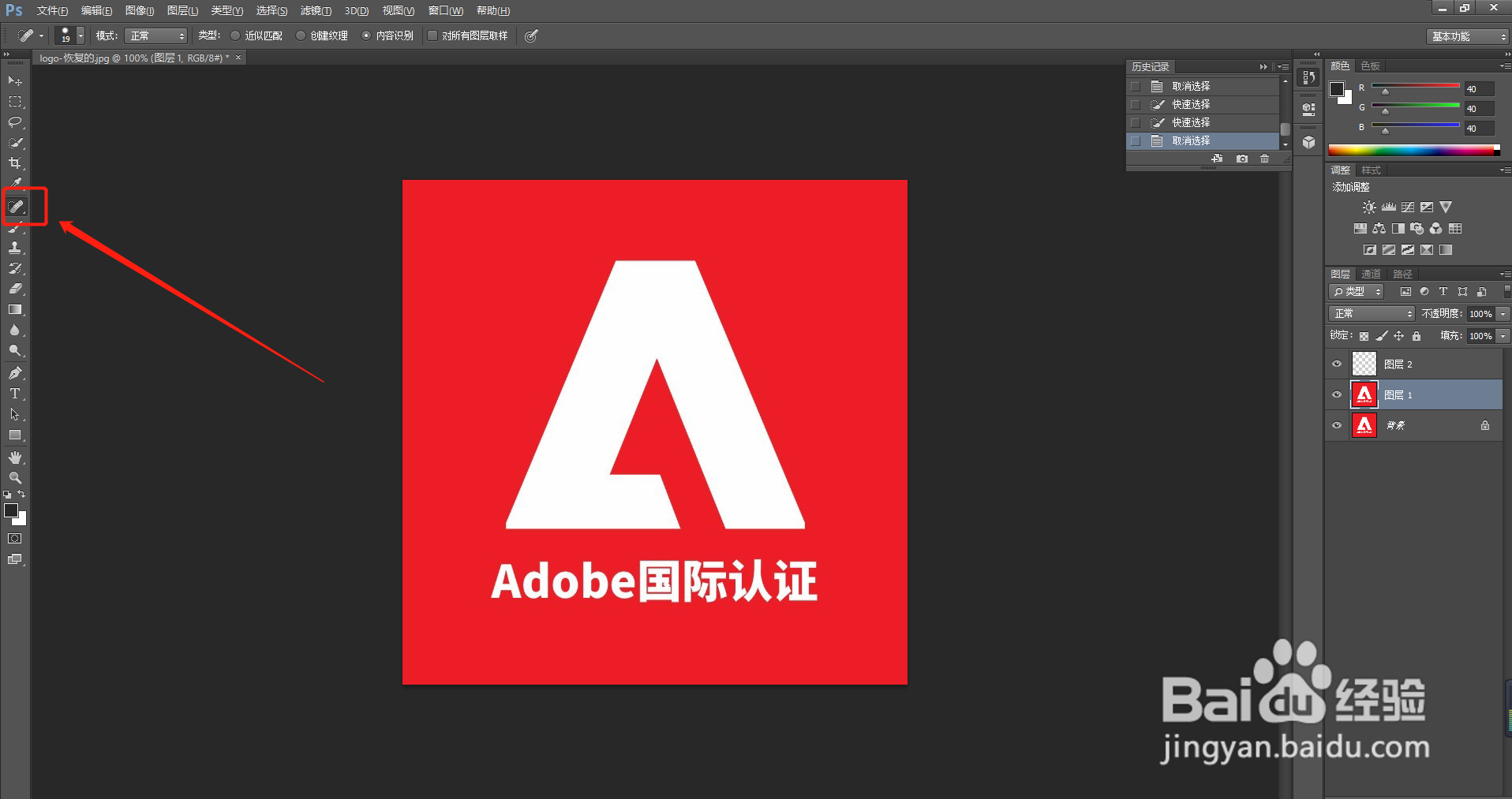
Task: Open the 填充 fill slider dropdown
Action: coord(1503,336)
